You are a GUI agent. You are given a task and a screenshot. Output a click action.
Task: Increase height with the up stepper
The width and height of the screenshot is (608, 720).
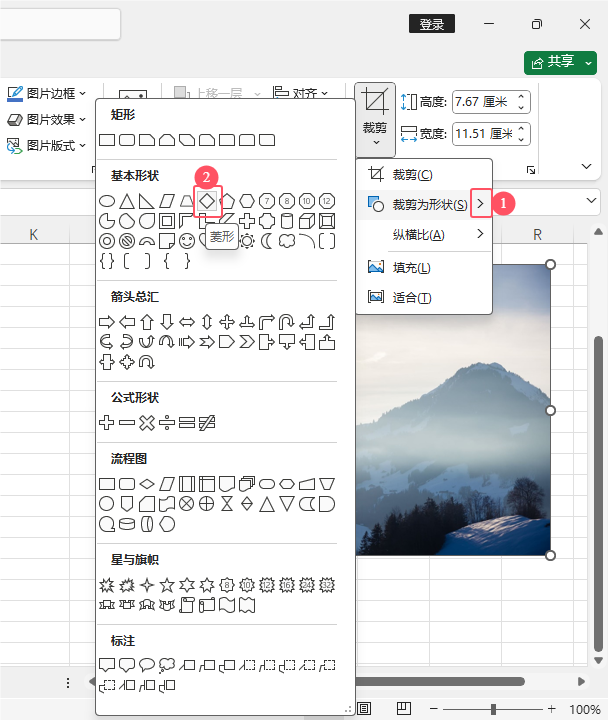[521, 96]
